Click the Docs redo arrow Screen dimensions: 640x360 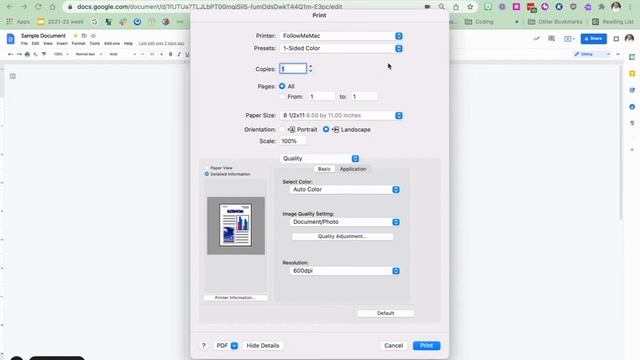pyautogui.click(x=19, y=54)
